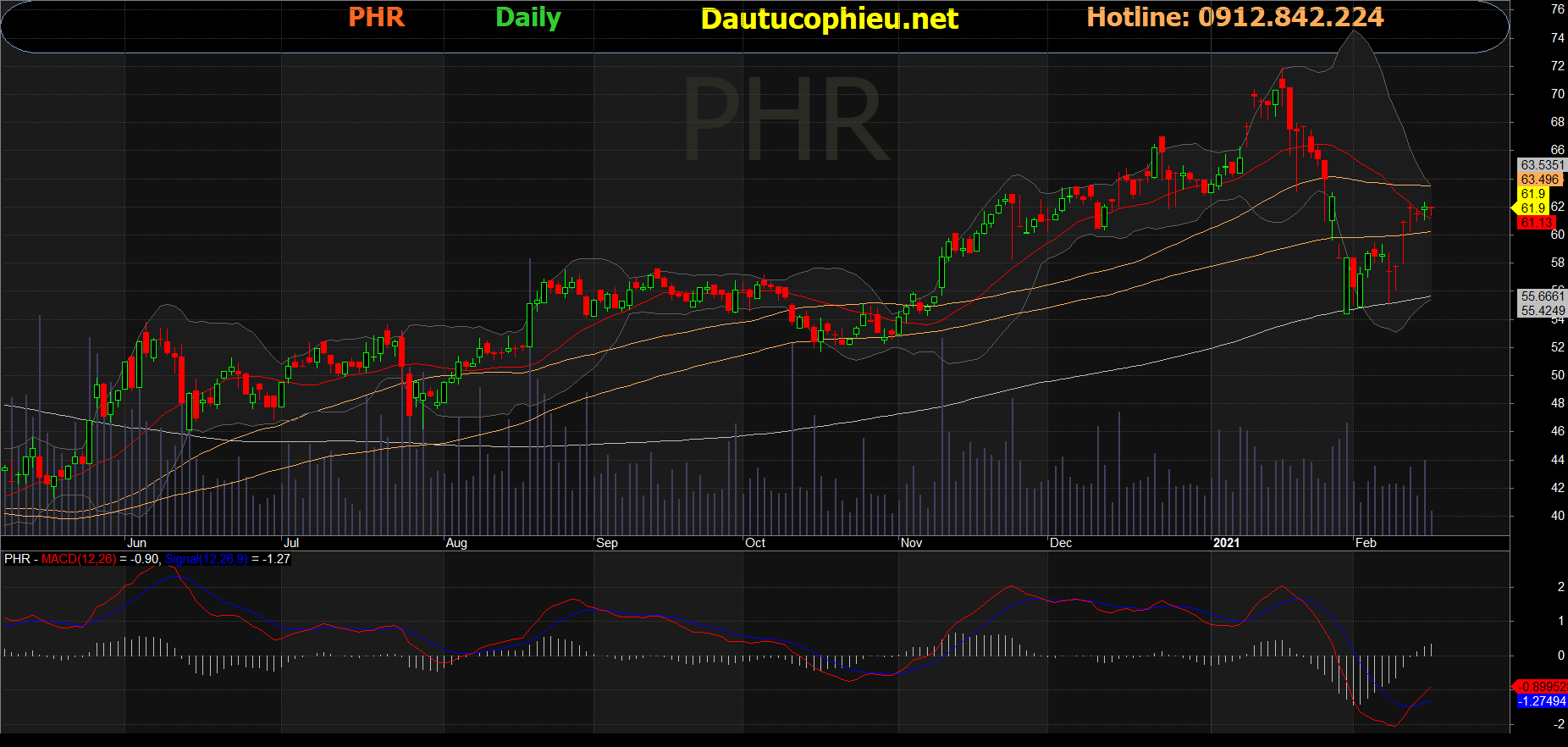Screen dimensions: 1568x747
Task: Click the 63.5351 Bollinger band value tag
Action: [x=1542, y=165]
